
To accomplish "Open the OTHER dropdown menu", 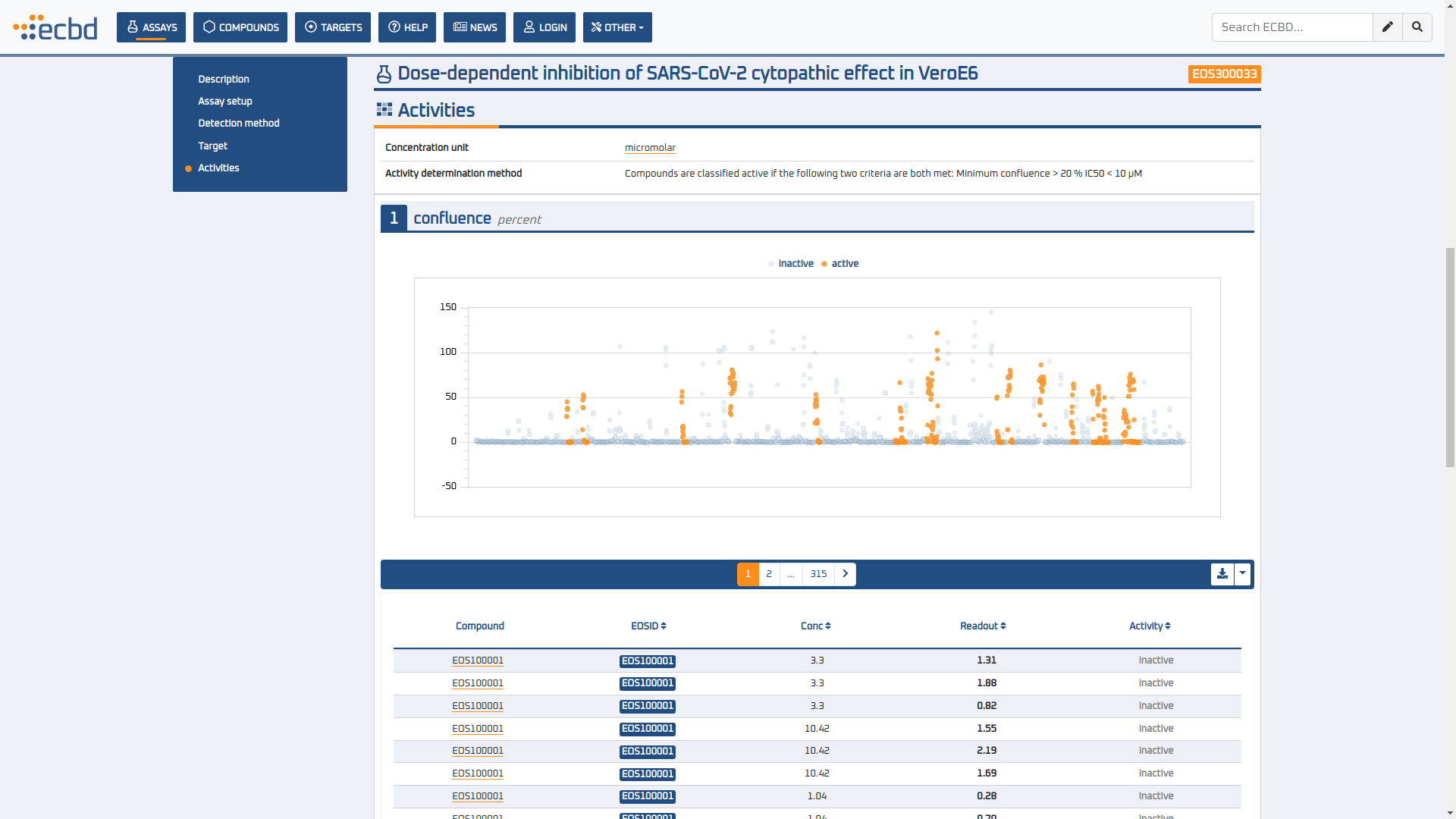I will click(x=617, y=27).
